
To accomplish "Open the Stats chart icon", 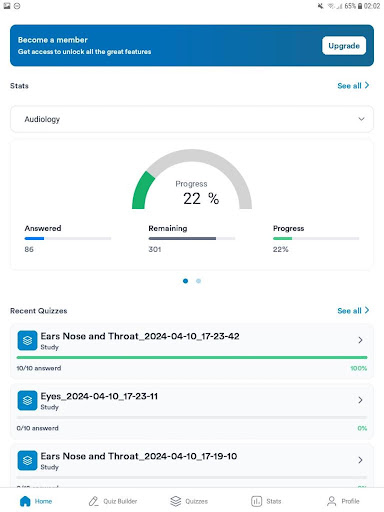I will click(256, 501).
